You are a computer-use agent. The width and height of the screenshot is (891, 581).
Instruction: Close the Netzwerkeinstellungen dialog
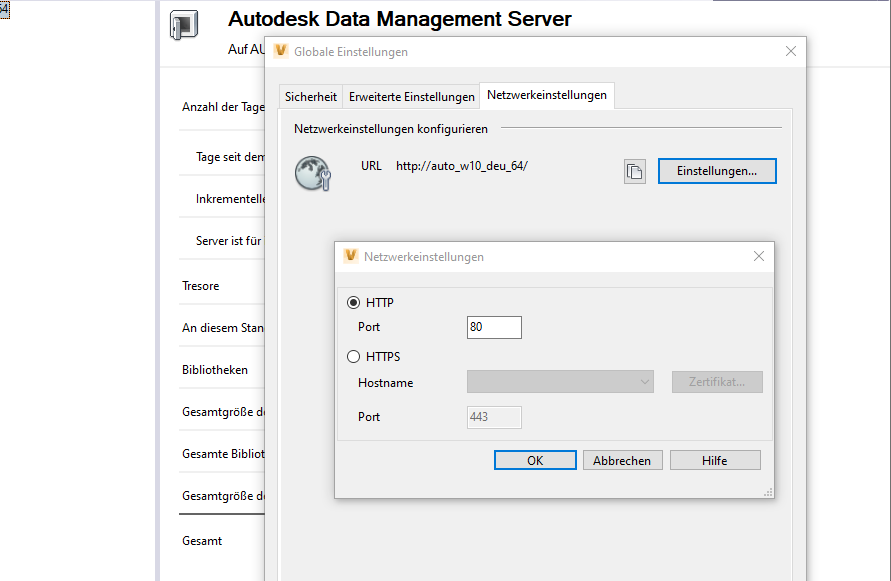[x=759, y=256]
